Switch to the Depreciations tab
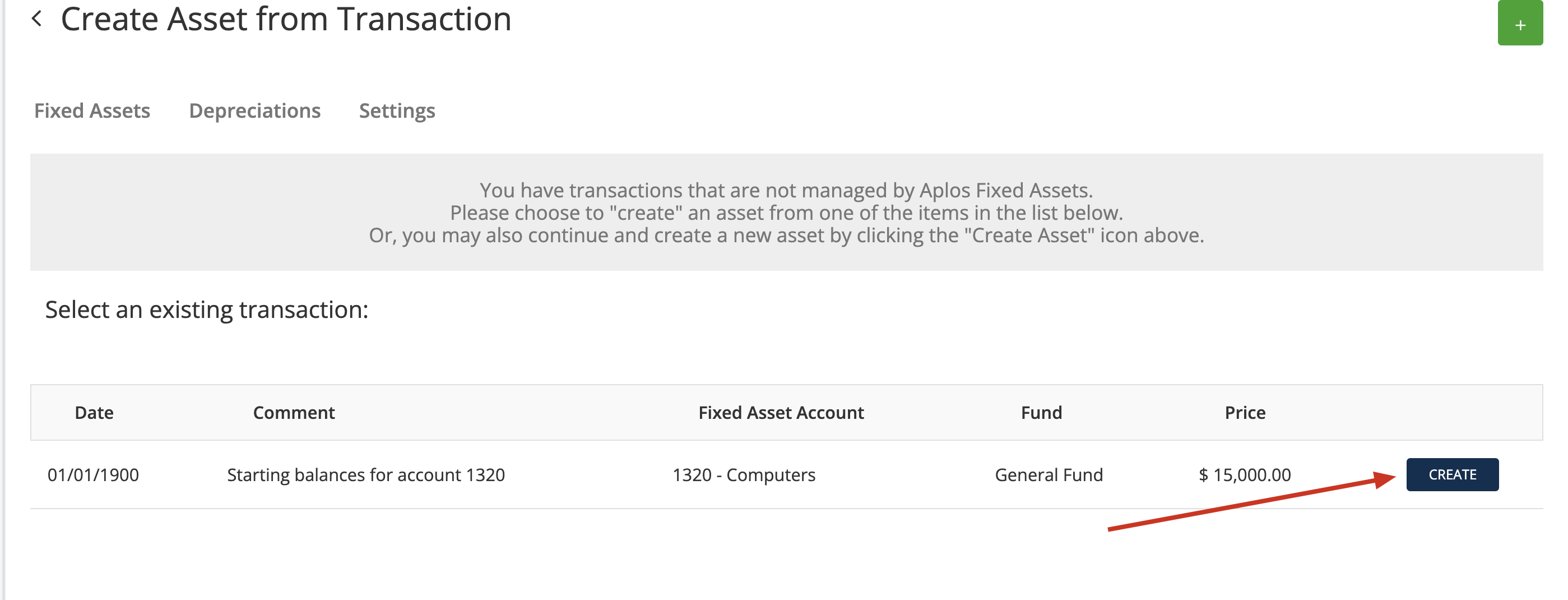 (254, 111)
